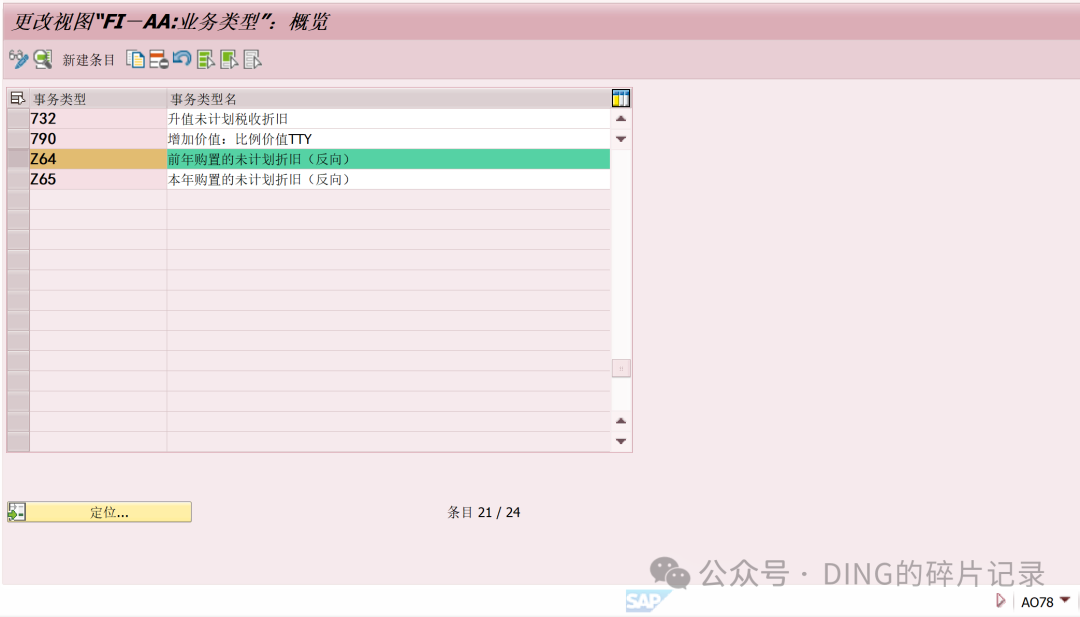Select row marker for entry 790
This screenshot has height=617, width=1080.
(18, 138)
